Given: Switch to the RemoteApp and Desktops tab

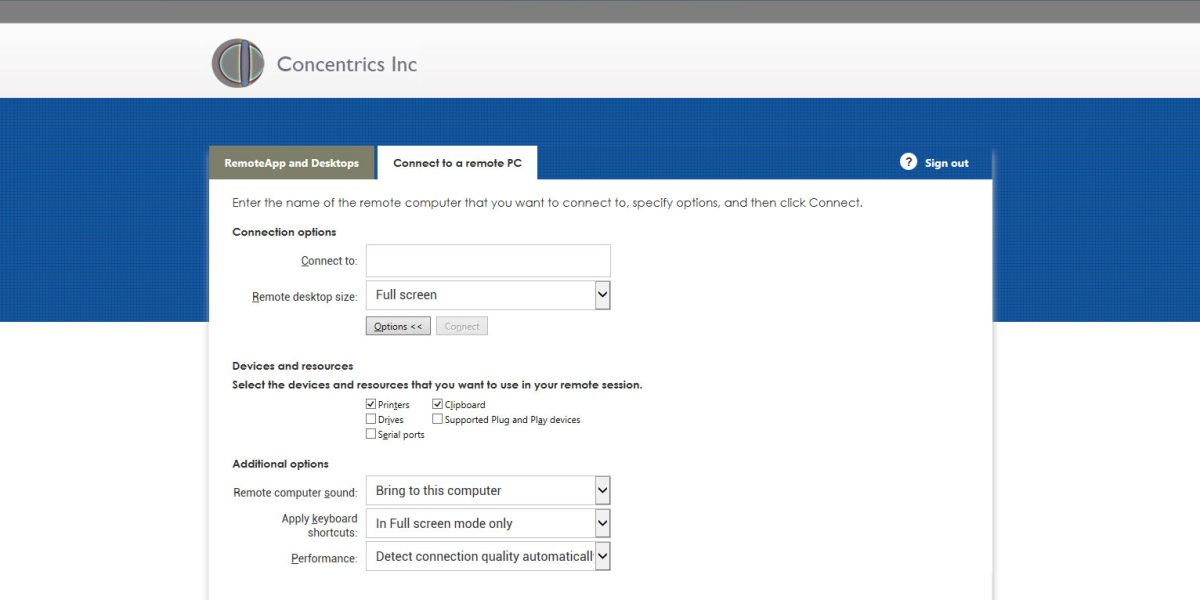Looking at the screenshot, I should click(x=291, y=162).
